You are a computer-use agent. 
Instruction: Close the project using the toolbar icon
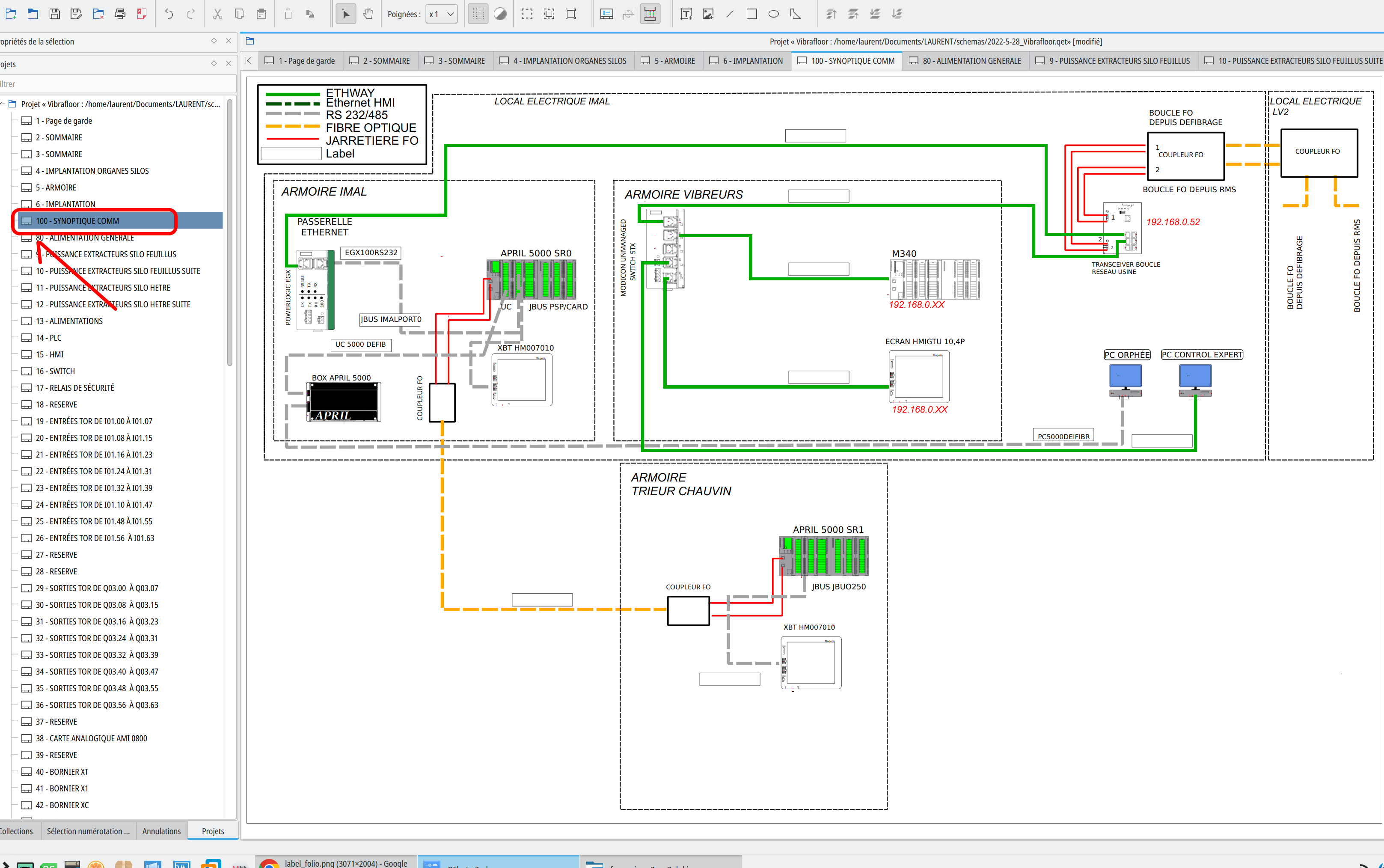(98, 14)
